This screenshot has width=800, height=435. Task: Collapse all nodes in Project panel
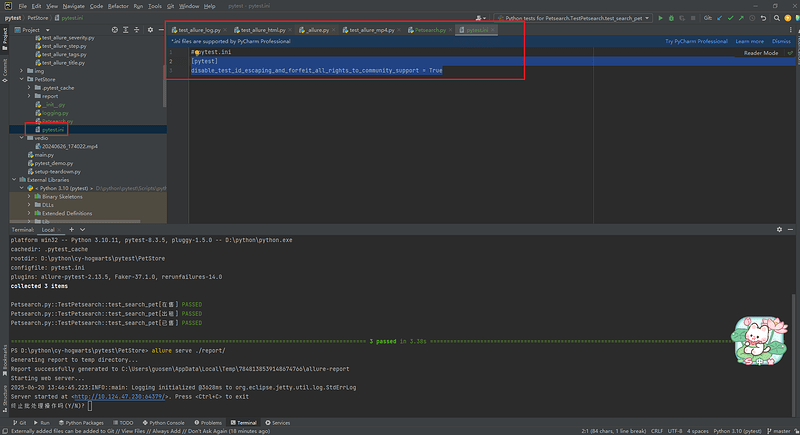pos(136,30)
